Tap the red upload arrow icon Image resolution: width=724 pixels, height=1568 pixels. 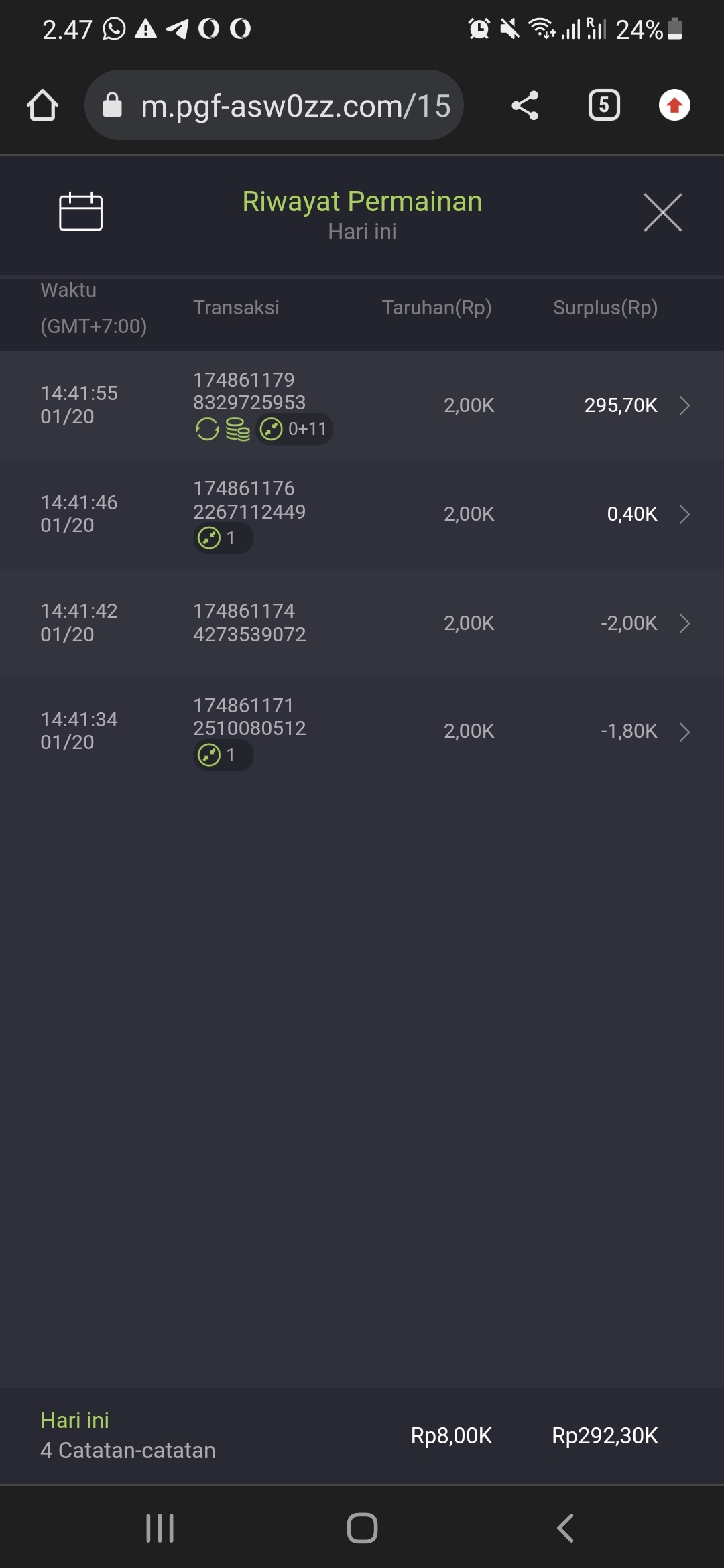point(674,105)
